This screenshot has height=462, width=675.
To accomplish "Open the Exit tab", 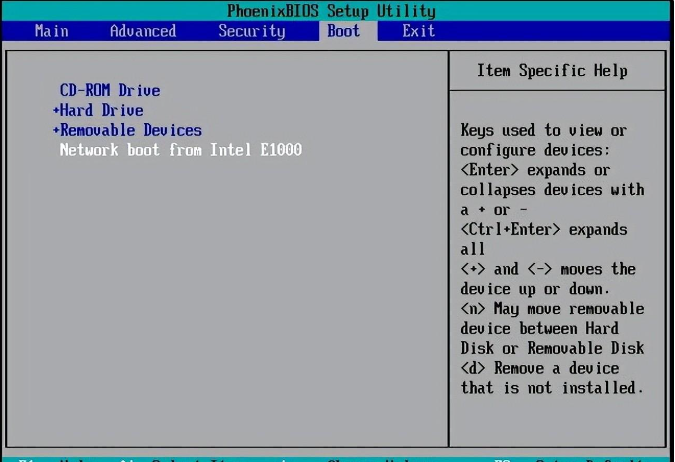I will (x=418, y=31).
